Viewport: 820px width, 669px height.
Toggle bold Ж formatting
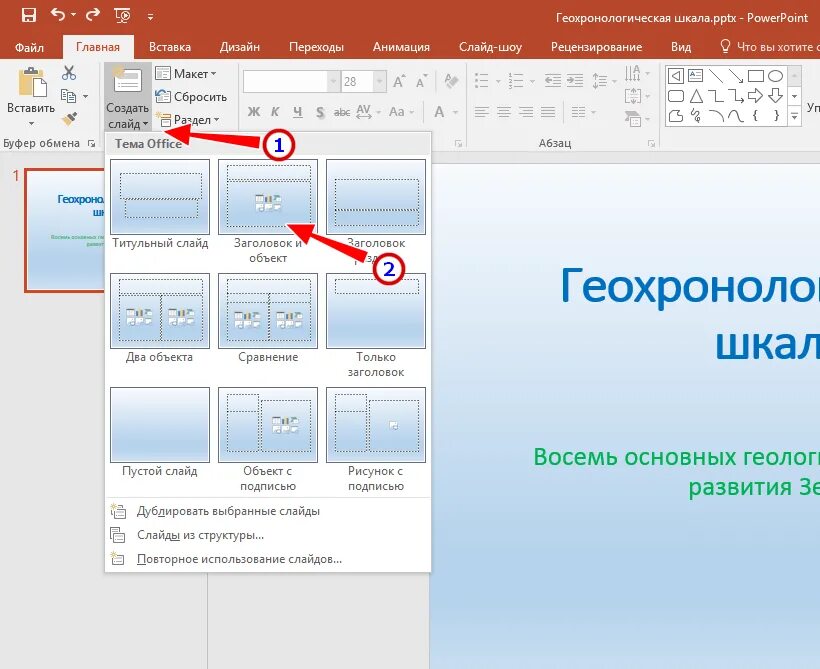coord(254,111)
